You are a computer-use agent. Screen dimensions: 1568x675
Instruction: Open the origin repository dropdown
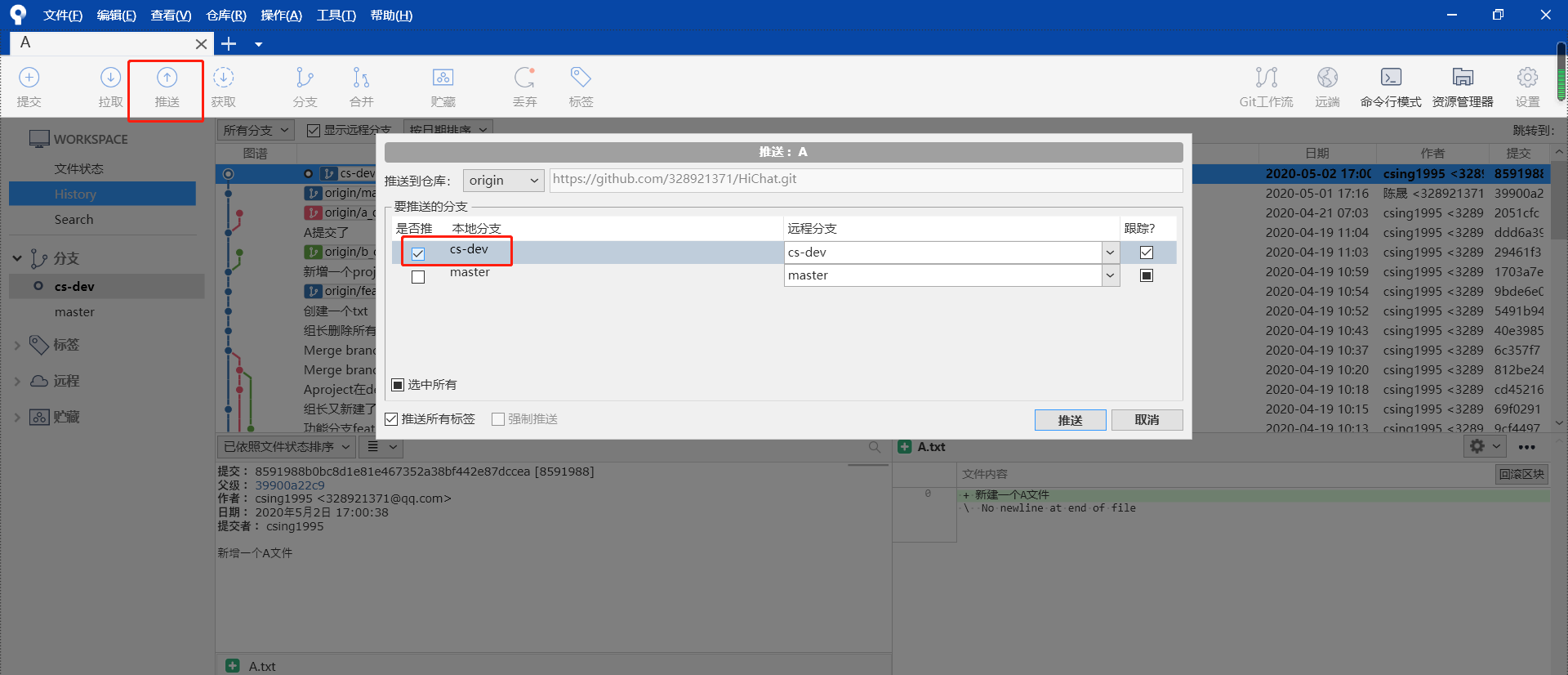click(x=503, y=181)
